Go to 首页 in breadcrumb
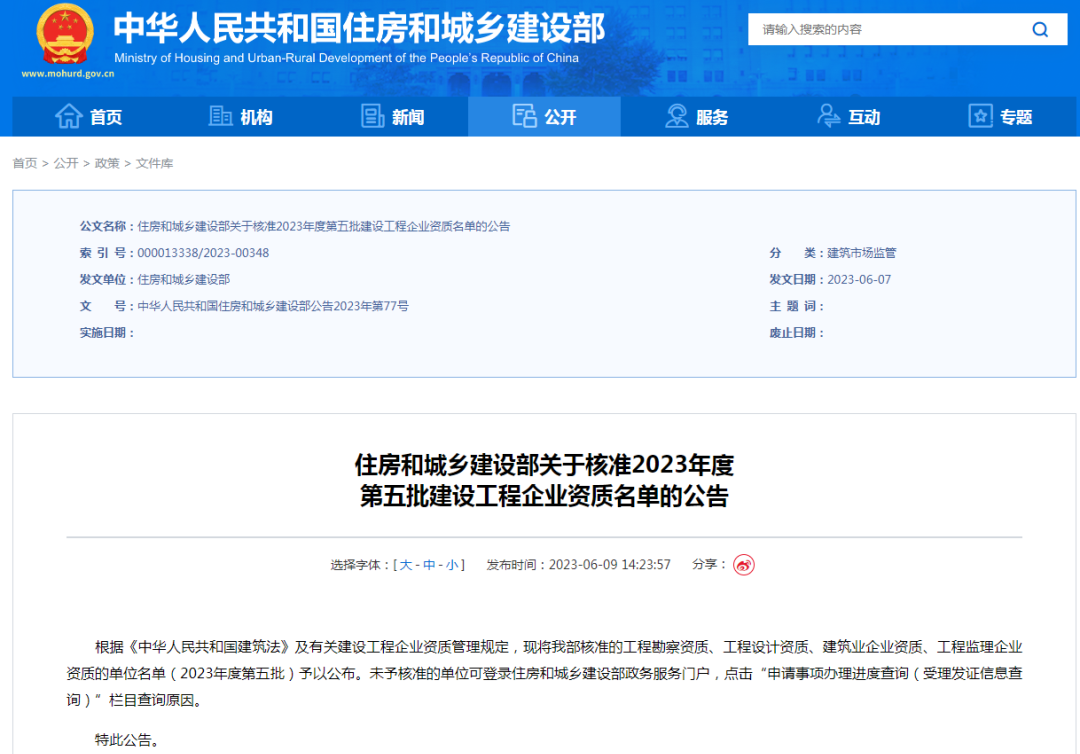This screenshot has height=754, width=1080. tap(25, 163)
